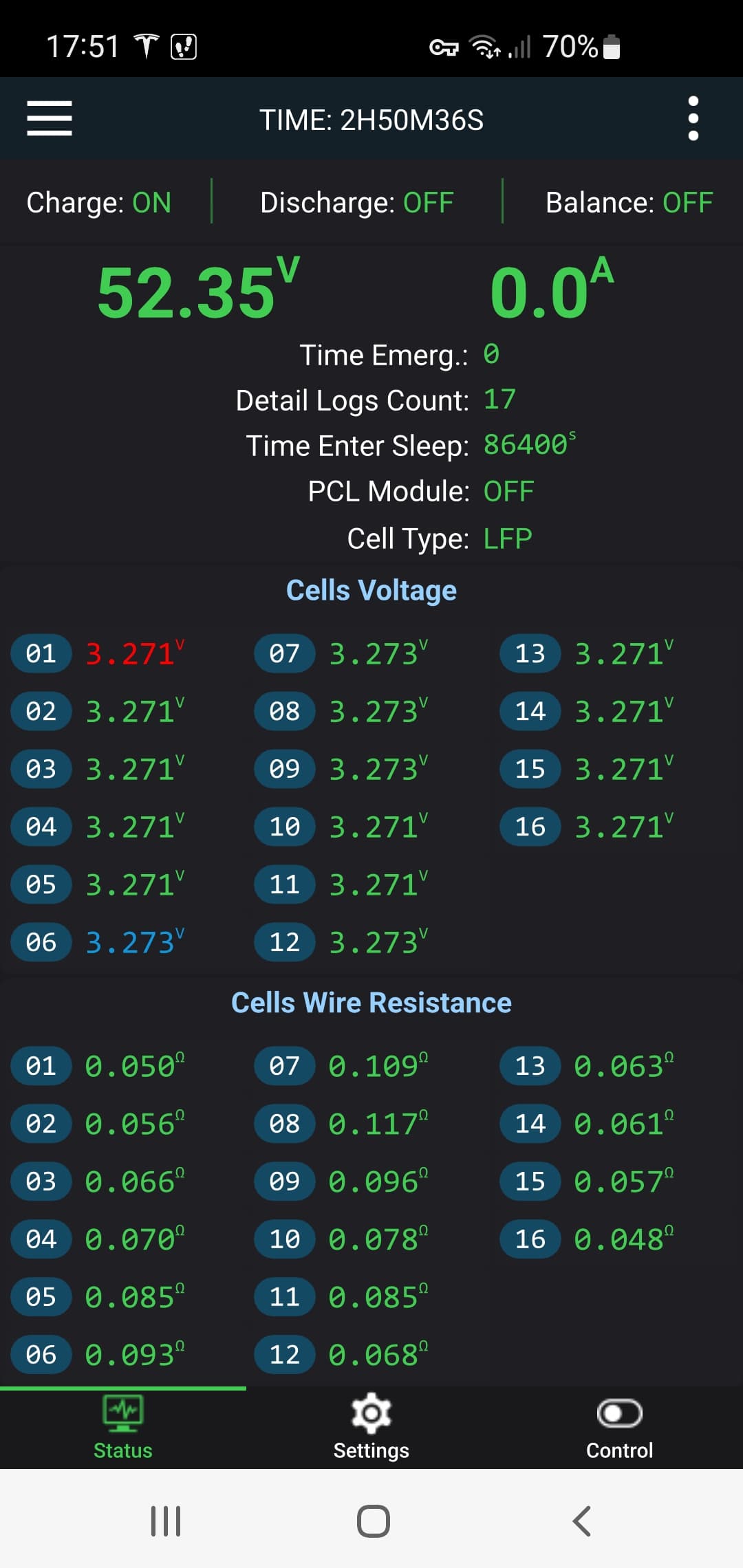
Task: Tap the Discharge OFF status
Action: [356, 203]
